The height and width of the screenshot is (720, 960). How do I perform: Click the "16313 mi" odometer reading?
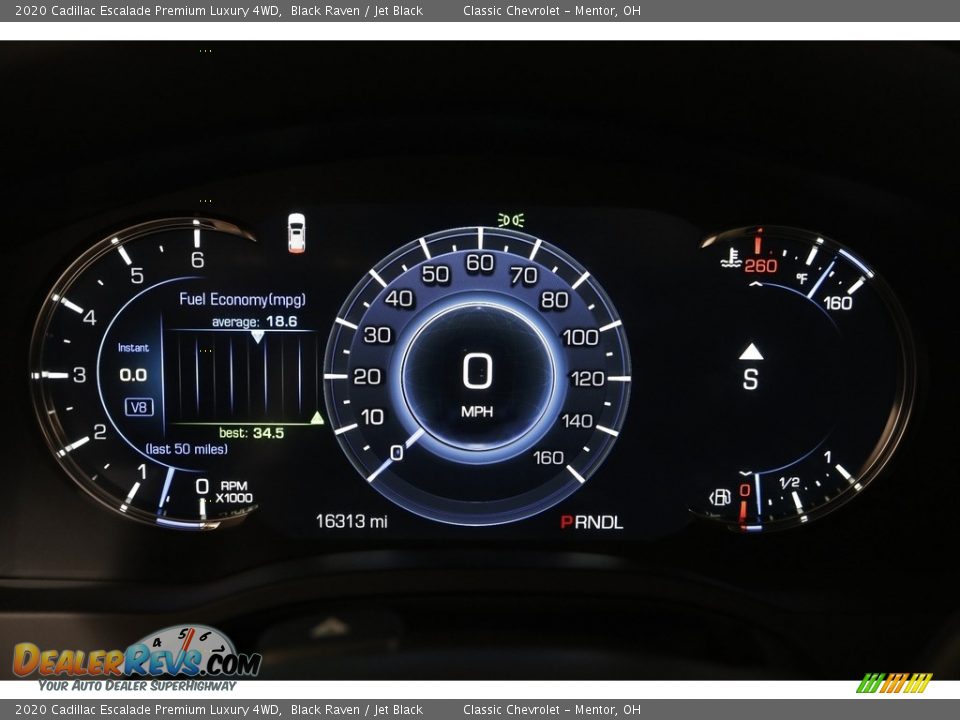(x=351, y=521)
